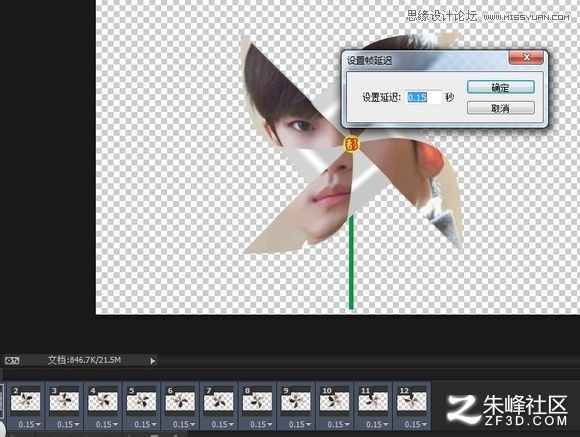The width and height of the screenshot is (580, 437).
Task: Click the icon left of document size info
Action: click(x=12, y=360)
